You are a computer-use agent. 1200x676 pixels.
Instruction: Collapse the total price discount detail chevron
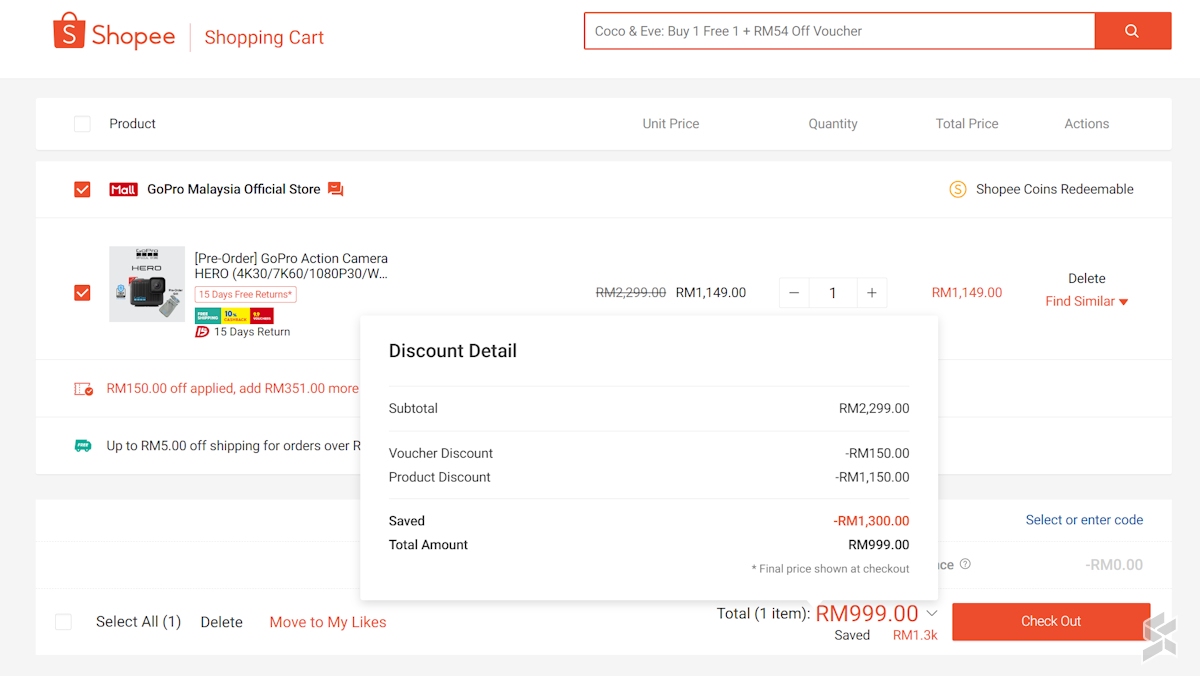(932, 613)
